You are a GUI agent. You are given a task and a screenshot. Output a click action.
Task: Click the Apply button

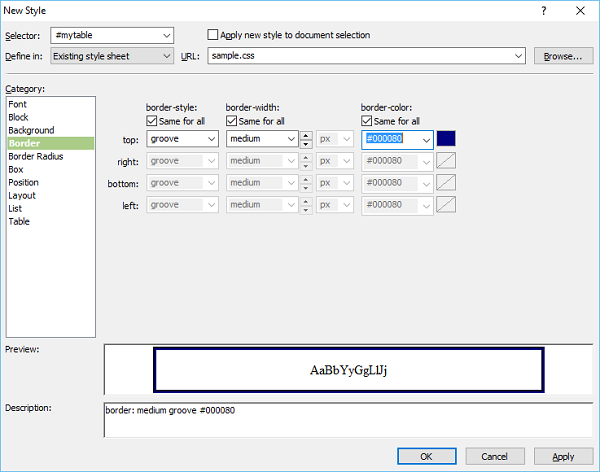tap(563, 456)
